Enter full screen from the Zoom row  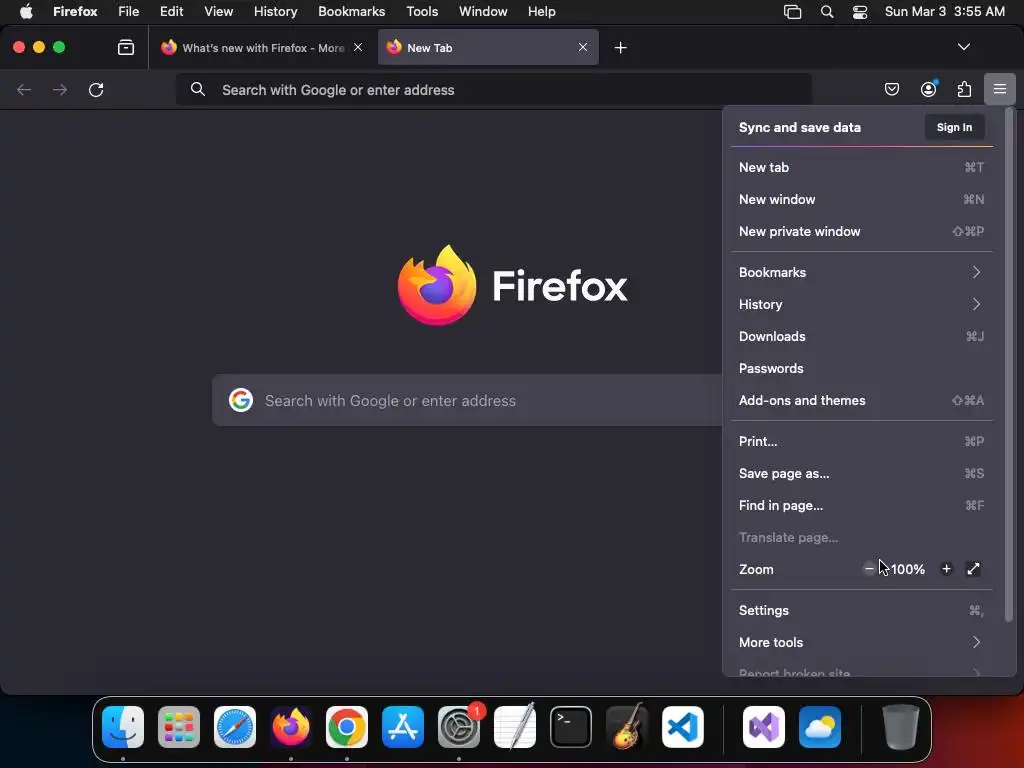pyautogui.click(x=973, y=569)
